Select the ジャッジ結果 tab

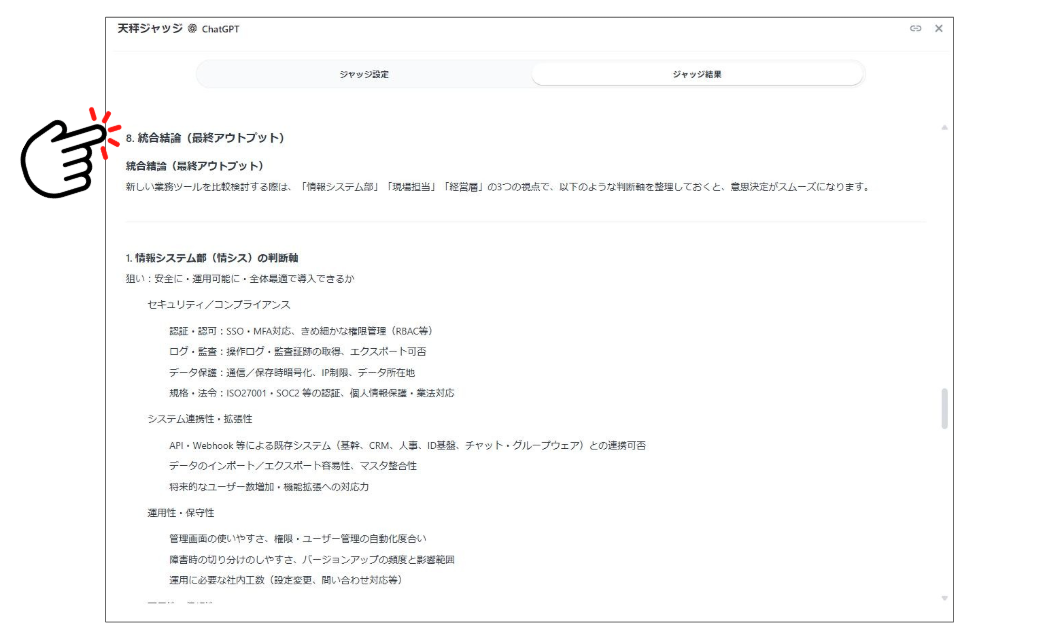698,73
